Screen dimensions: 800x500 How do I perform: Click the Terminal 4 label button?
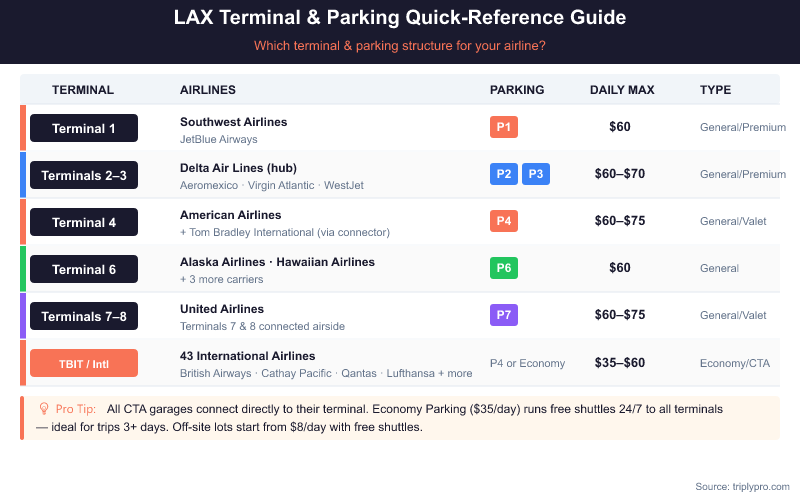[x=84, y=222]
